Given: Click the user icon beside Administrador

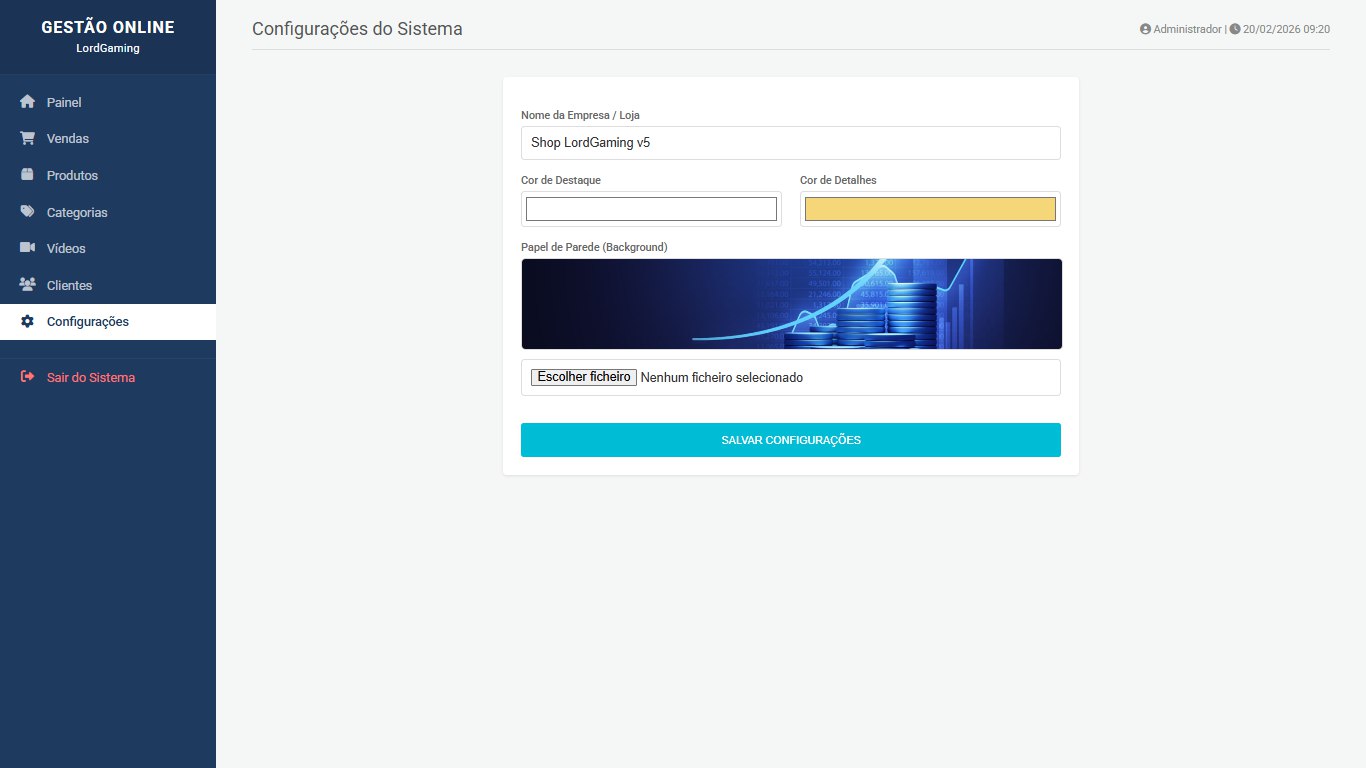Looking at the screenshot, I should (1145, 30).
